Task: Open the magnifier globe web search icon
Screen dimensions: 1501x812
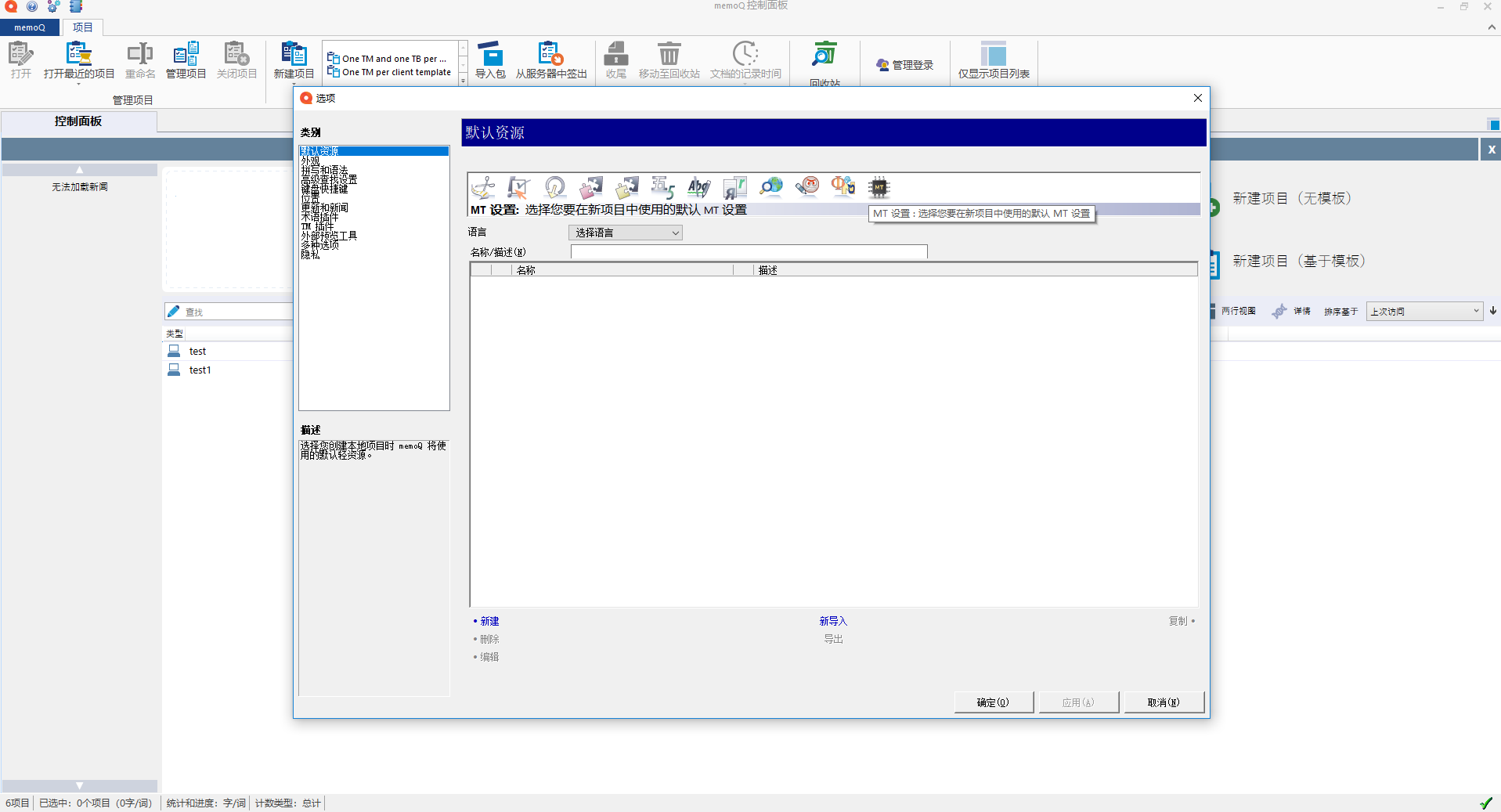Action: click(771, 187)
